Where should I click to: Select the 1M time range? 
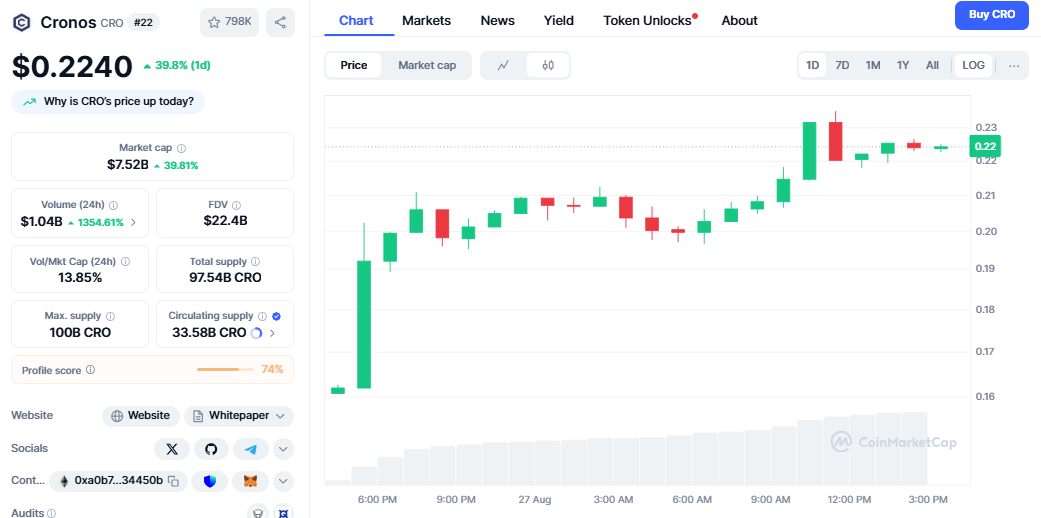[873, 65]
